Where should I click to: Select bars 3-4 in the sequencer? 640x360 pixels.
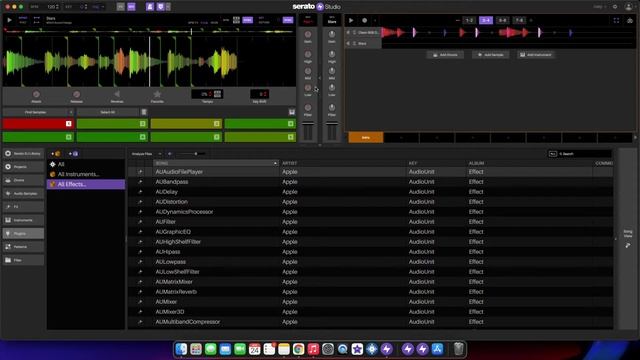click(x=486, y=20)
